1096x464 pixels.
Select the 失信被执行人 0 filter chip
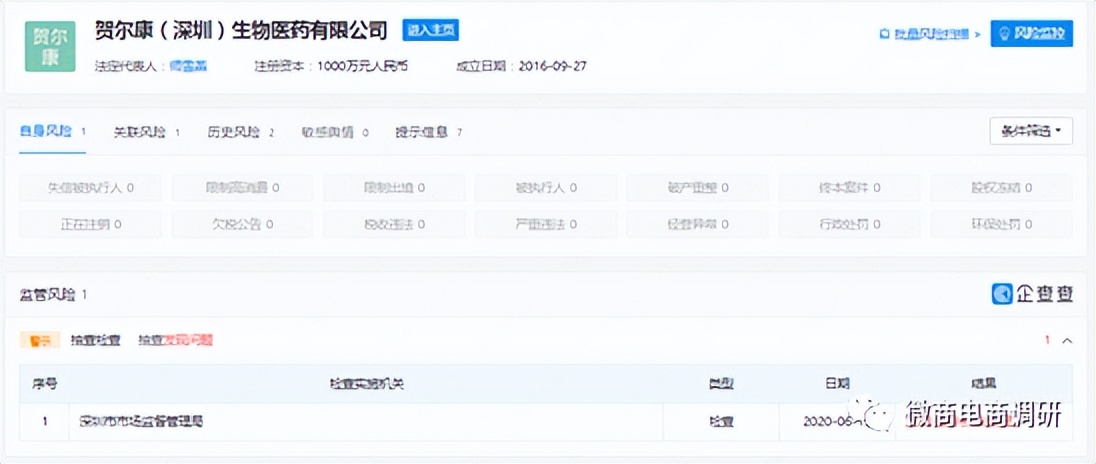90,187
